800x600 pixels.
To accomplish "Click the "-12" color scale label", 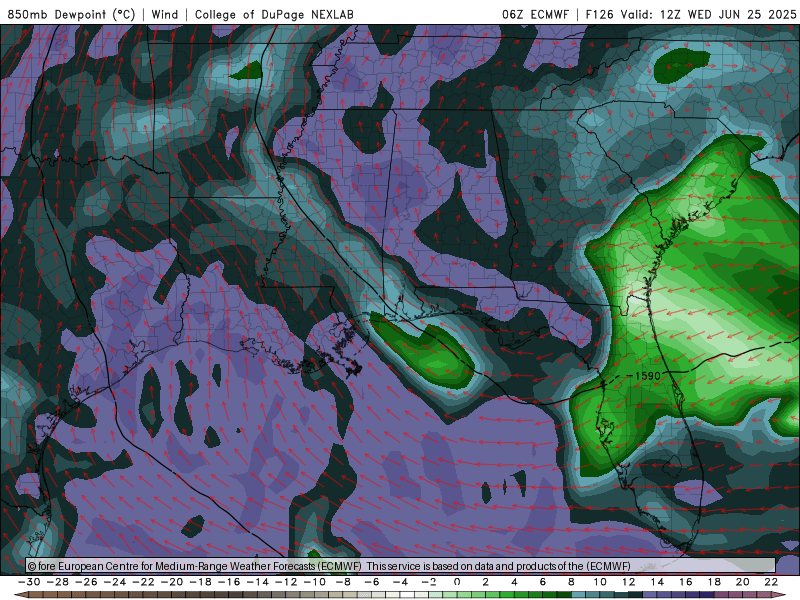I will click(x=286, y=582).
